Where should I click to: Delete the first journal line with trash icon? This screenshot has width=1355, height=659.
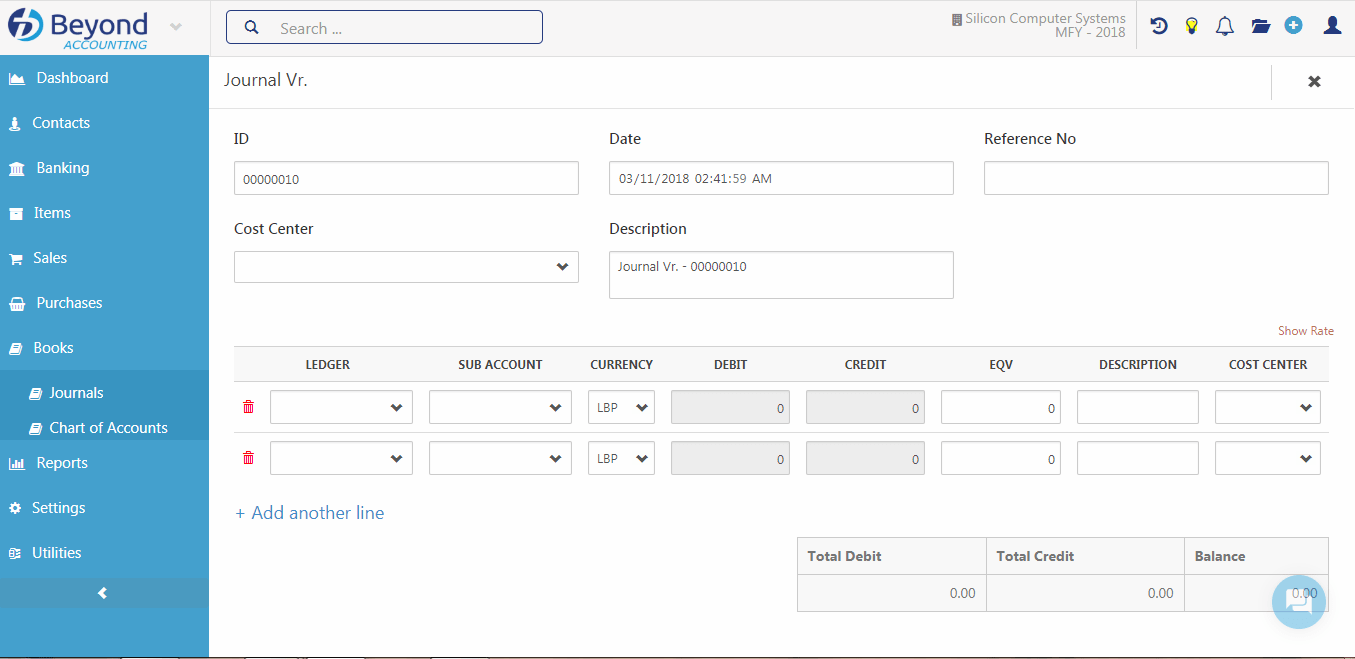[249, 407]
